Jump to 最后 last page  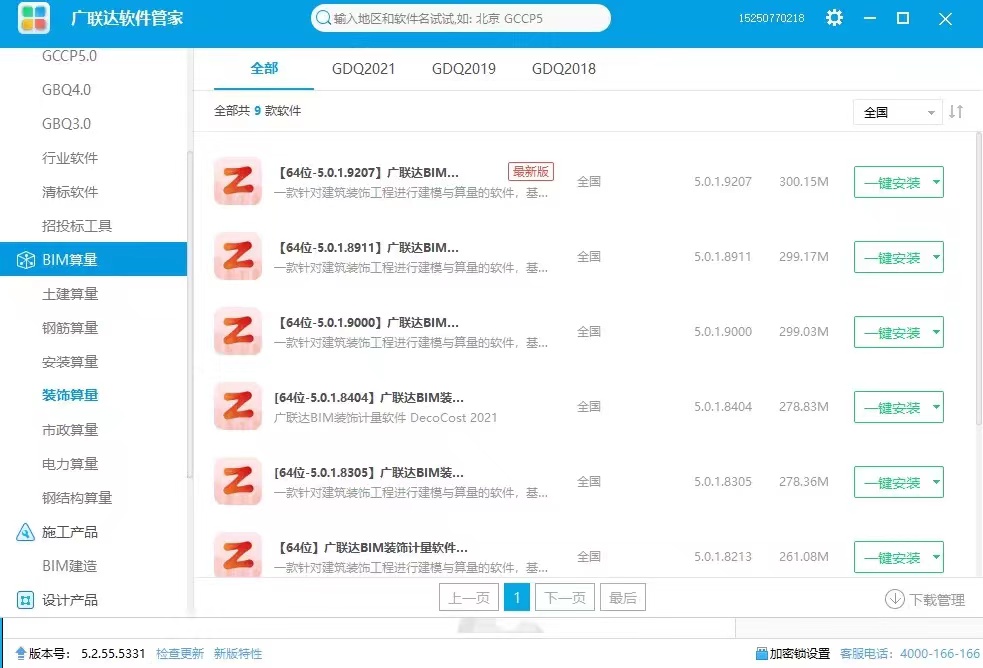coord(623,597)
